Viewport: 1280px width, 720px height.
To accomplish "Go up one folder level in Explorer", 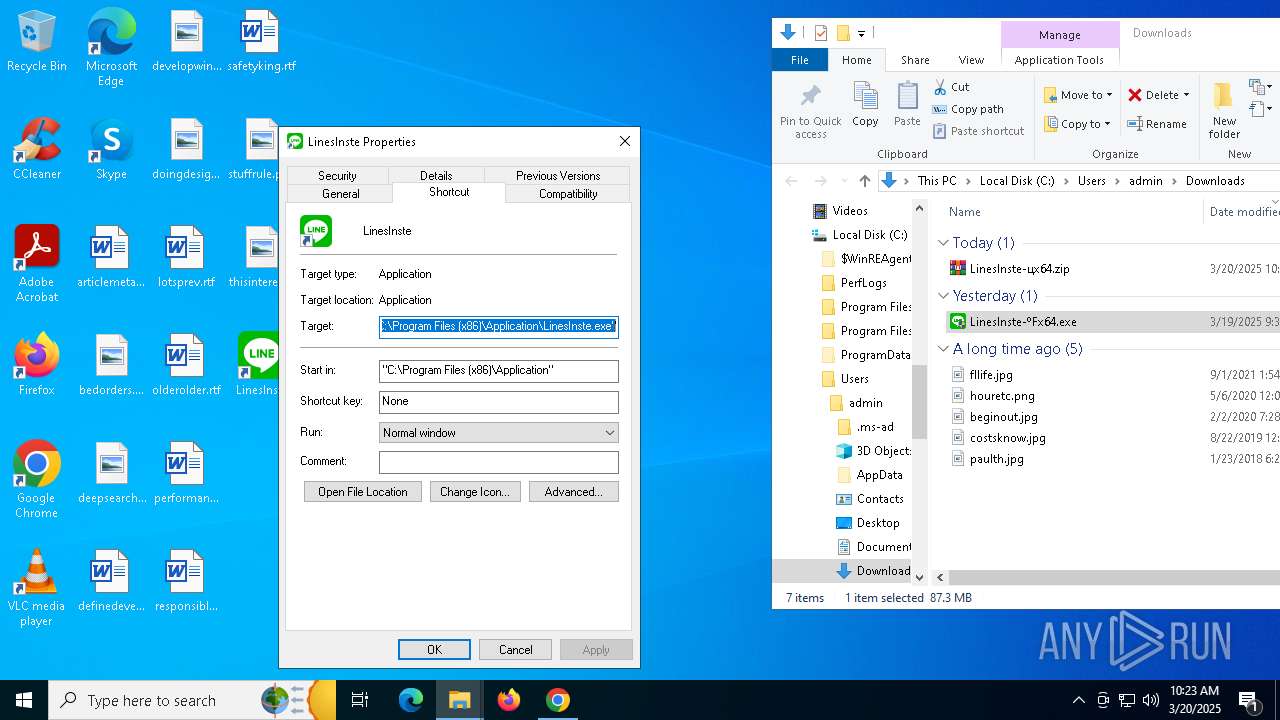I will point(865,181).
